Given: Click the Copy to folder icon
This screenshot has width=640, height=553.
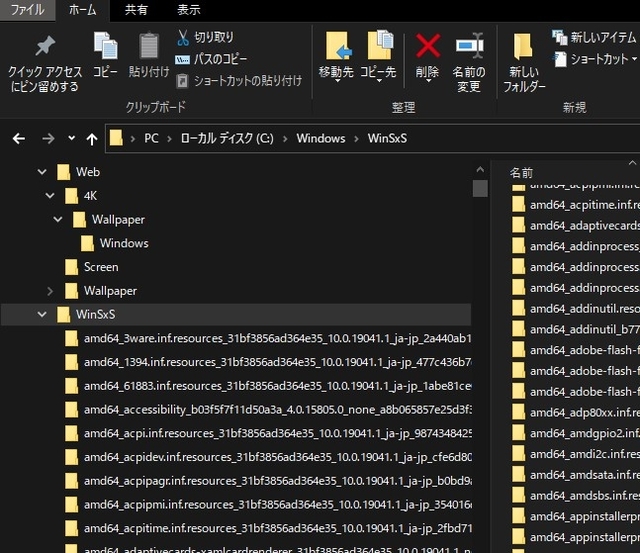Looking at the screenshot, I should coord(380,45).
